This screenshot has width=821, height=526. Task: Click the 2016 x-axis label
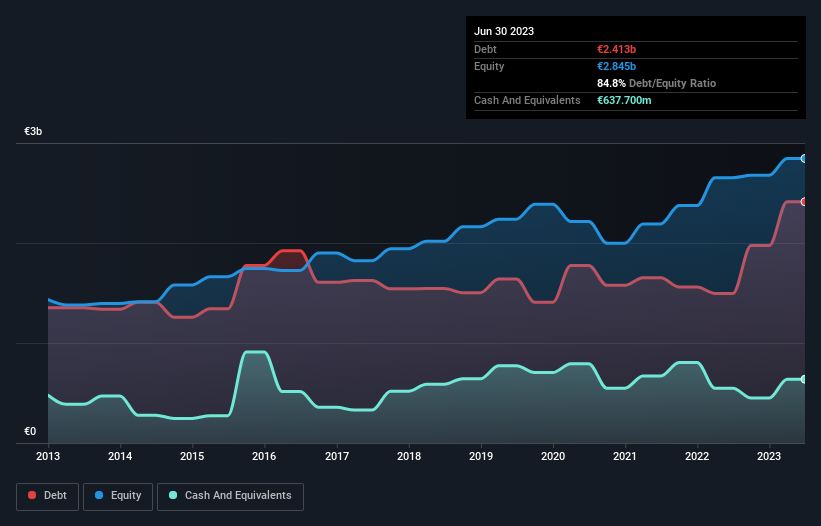click(x=264, y=456)
